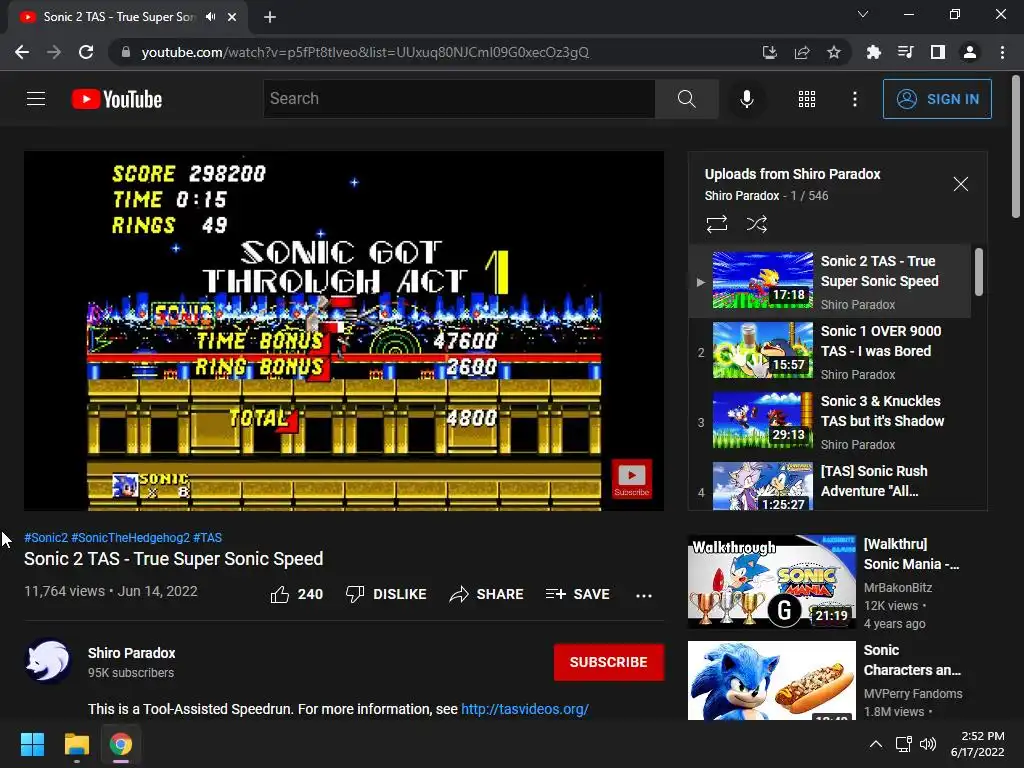Click the red SUBSCRIBE button
Image resolution: width=1024 pixels, height=768 pixels.
(x=609, y=662)
